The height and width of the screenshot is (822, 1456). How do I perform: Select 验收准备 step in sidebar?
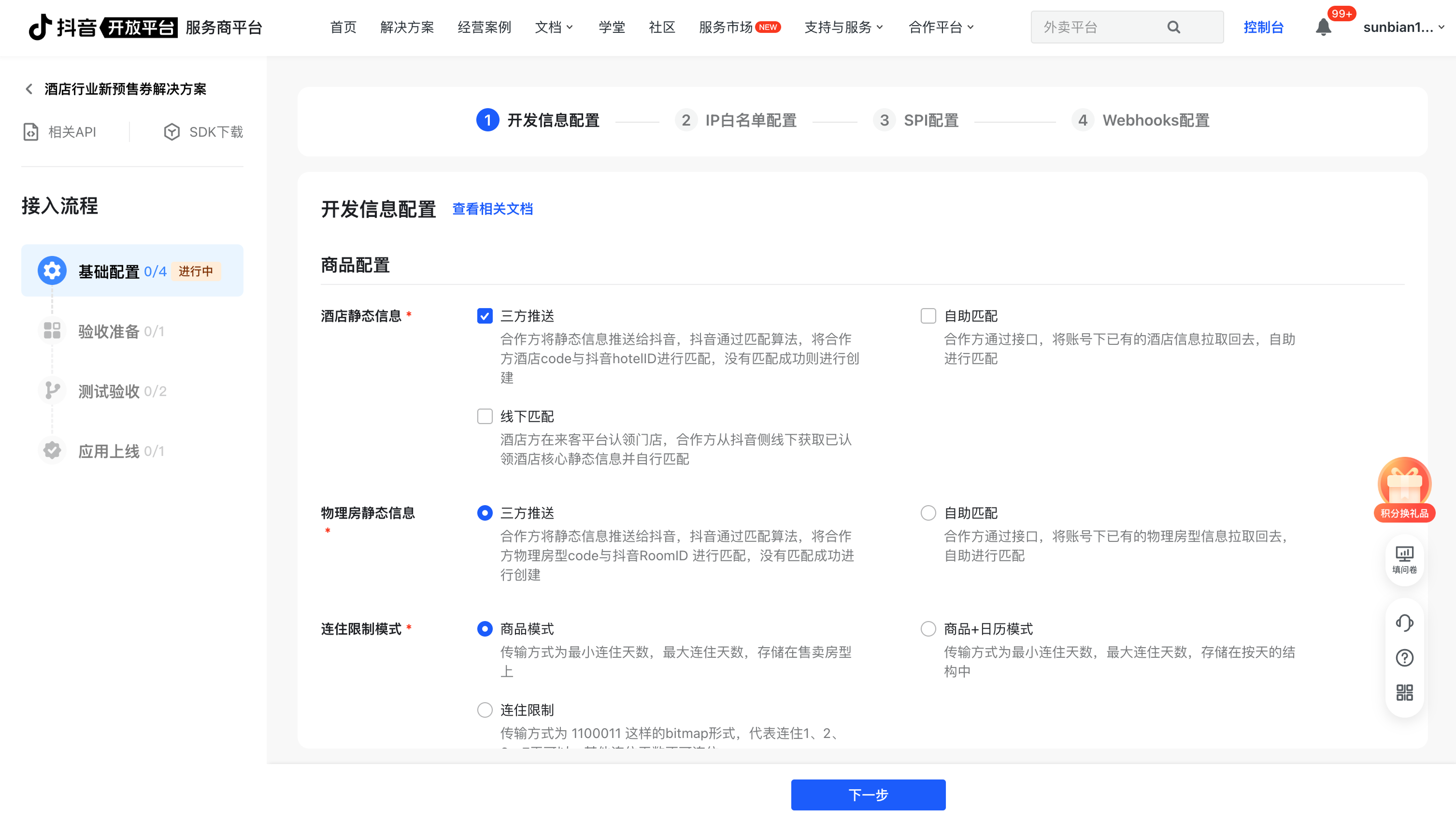click(x=109, y=331)
